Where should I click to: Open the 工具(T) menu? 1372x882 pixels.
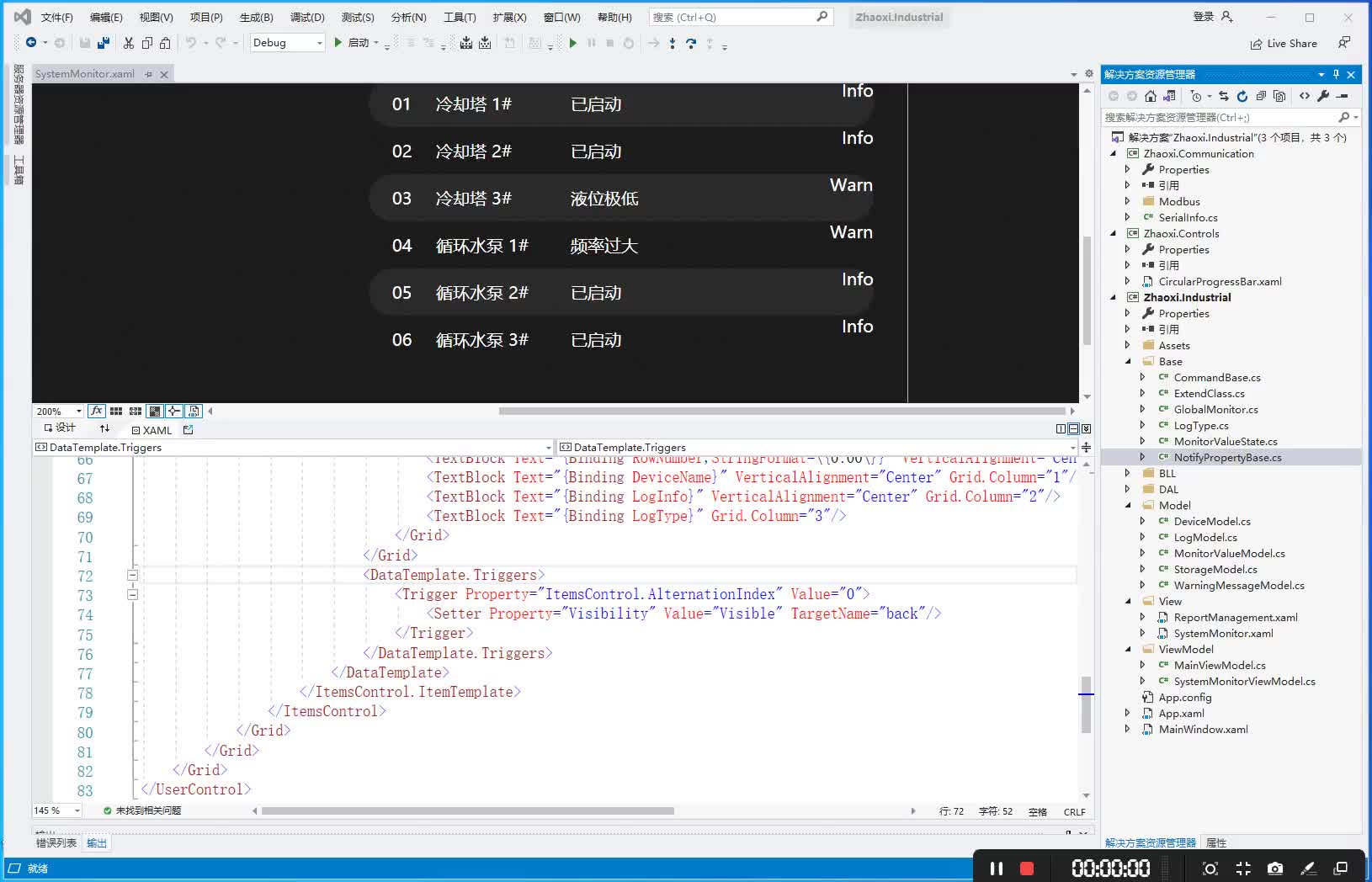tap(460, 17)
